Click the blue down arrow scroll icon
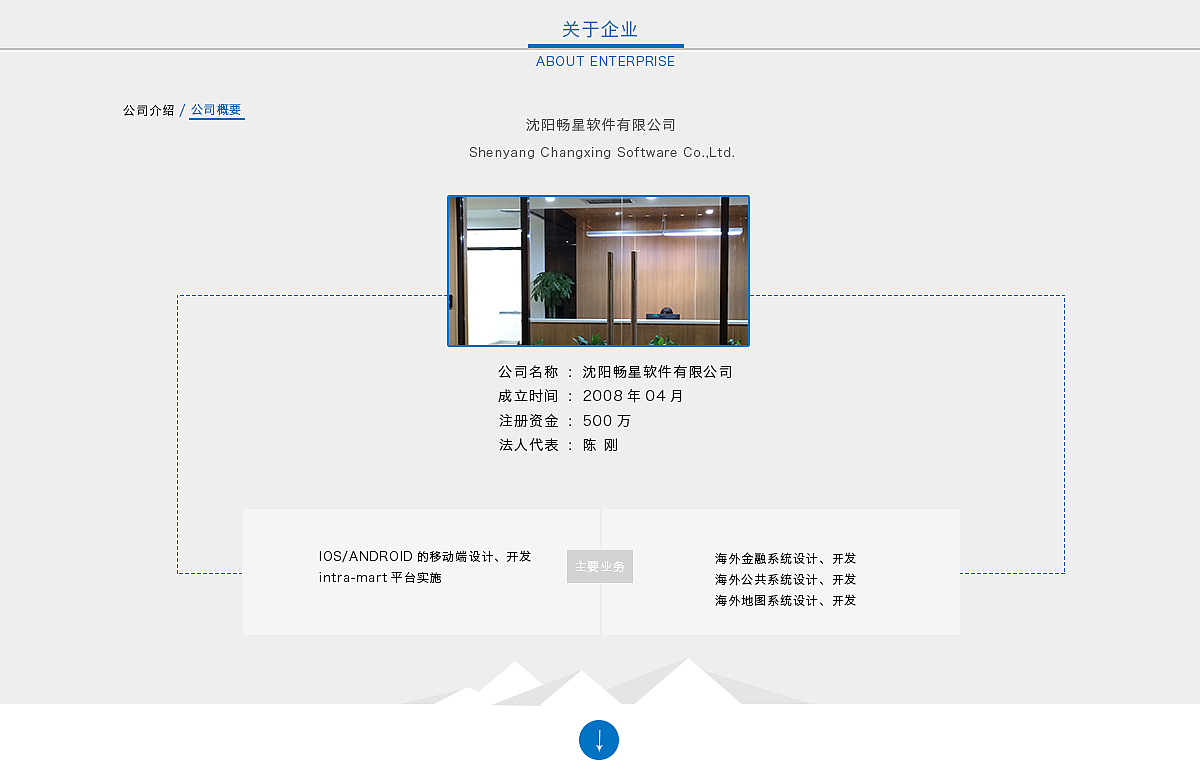 click(599, 740)
